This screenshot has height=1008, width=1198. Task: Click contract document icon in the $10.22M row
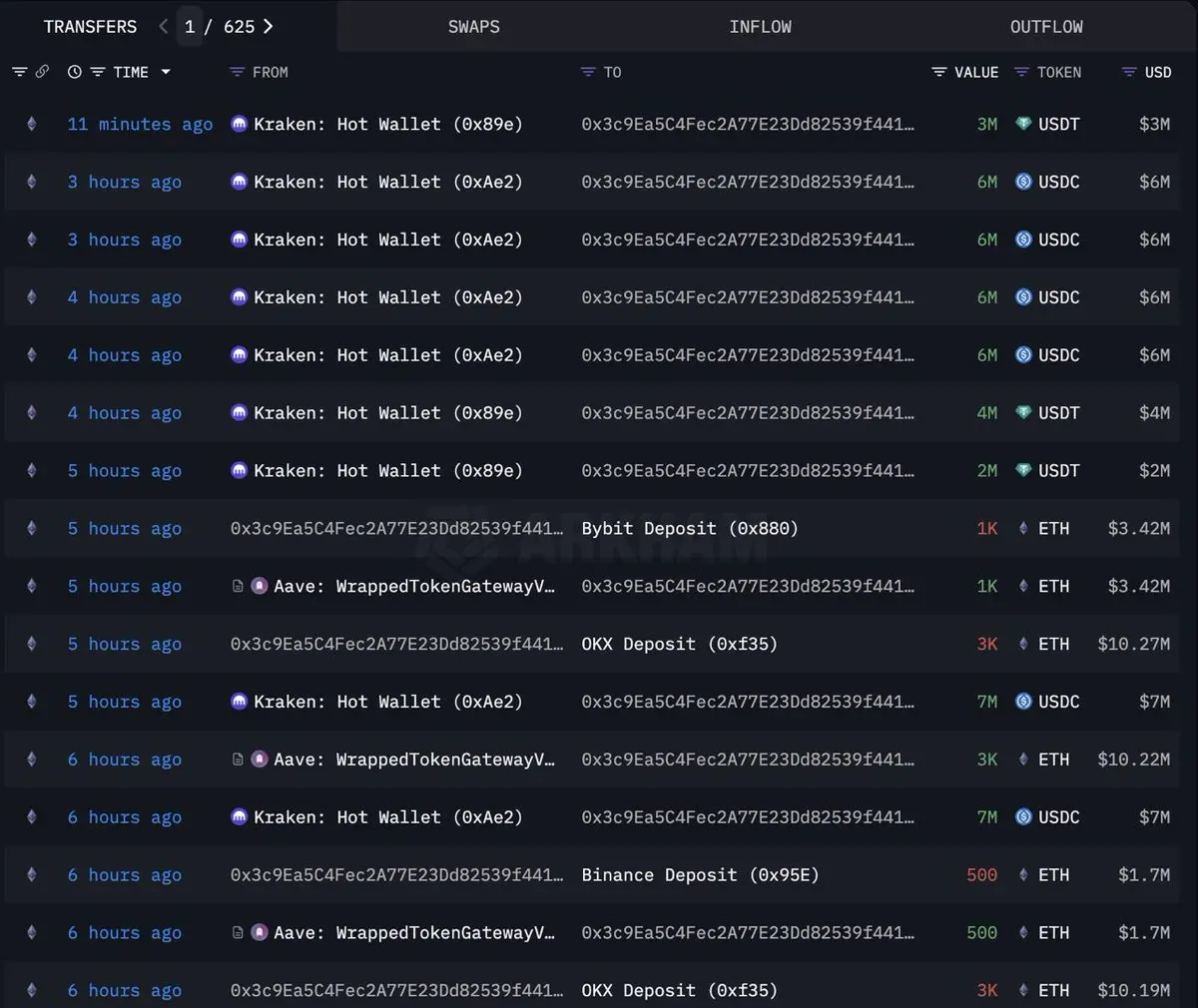click(x=238, y=759)
